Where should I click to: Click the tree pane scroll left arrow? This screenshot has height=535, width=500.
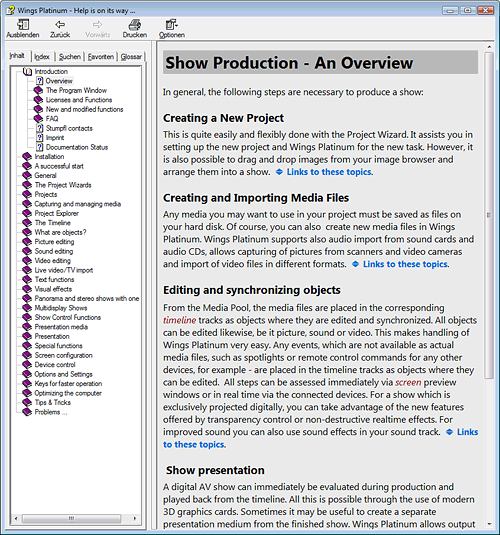[x=16, y=519]
